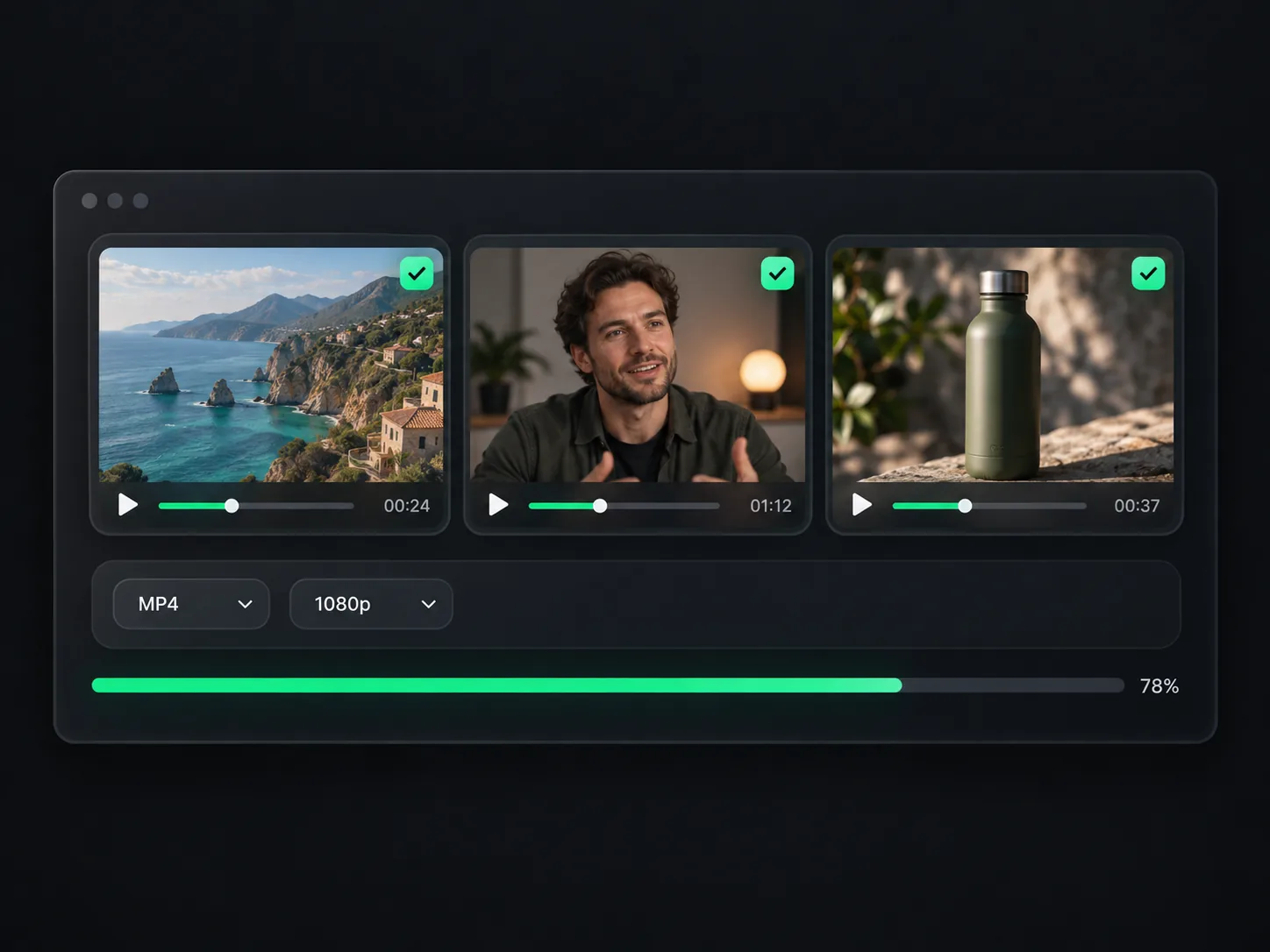Click the 78% progress value
1270x952 pixels.
point(1159,686)
